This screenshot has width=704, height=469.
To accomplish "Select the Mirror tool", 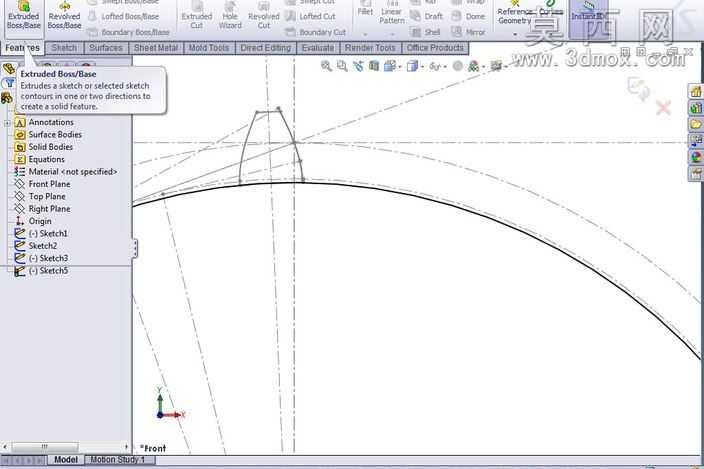I will pos(468,32).
